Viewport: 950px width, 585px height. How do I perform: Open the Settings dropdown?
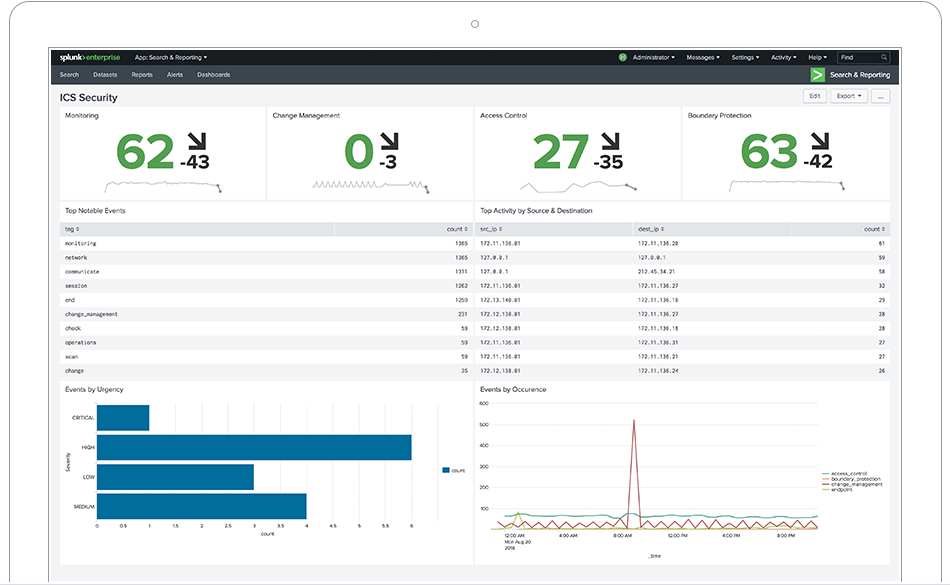pos(745,58)
